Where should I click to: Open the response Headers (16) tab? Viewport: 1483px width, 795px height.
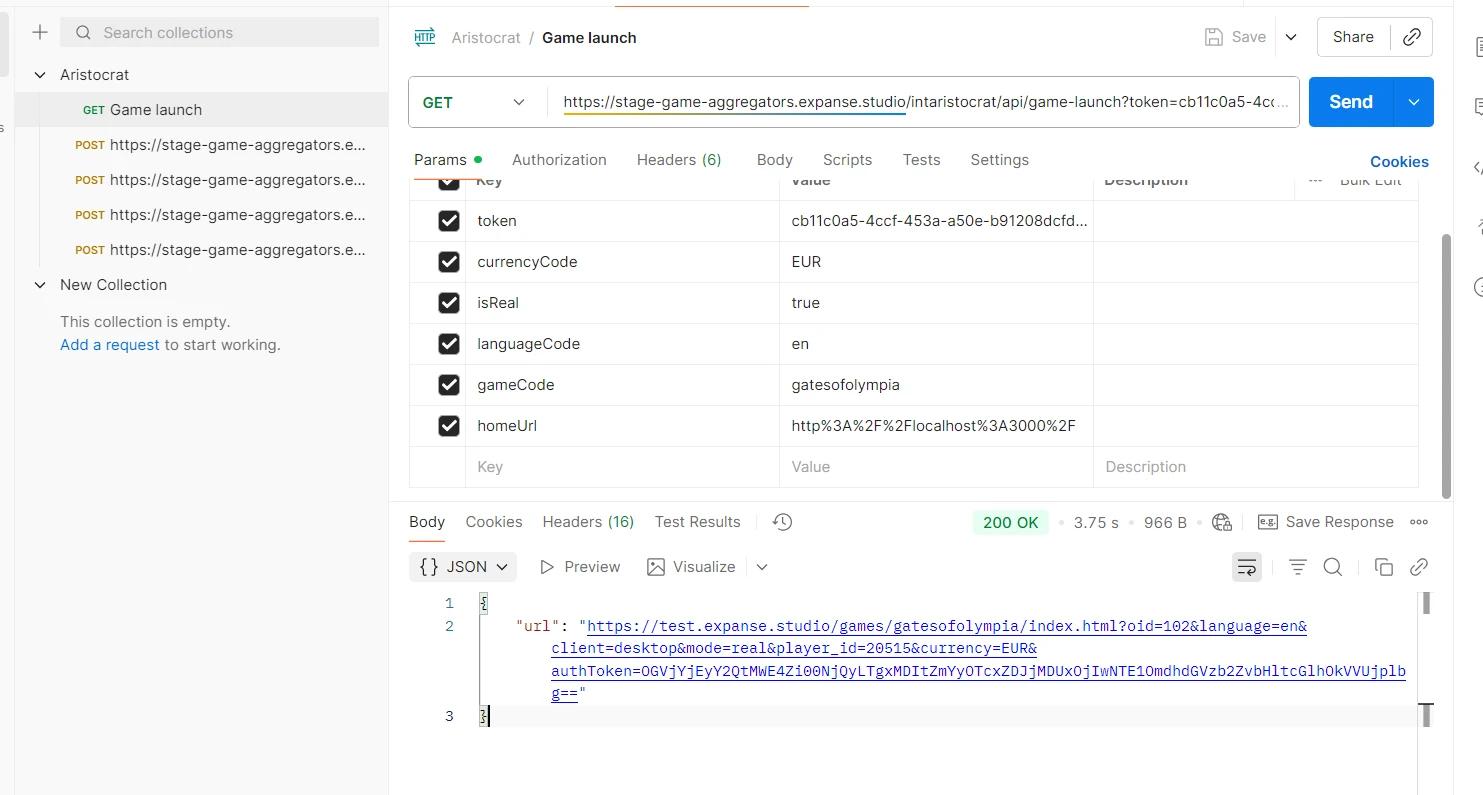[588, 522]
